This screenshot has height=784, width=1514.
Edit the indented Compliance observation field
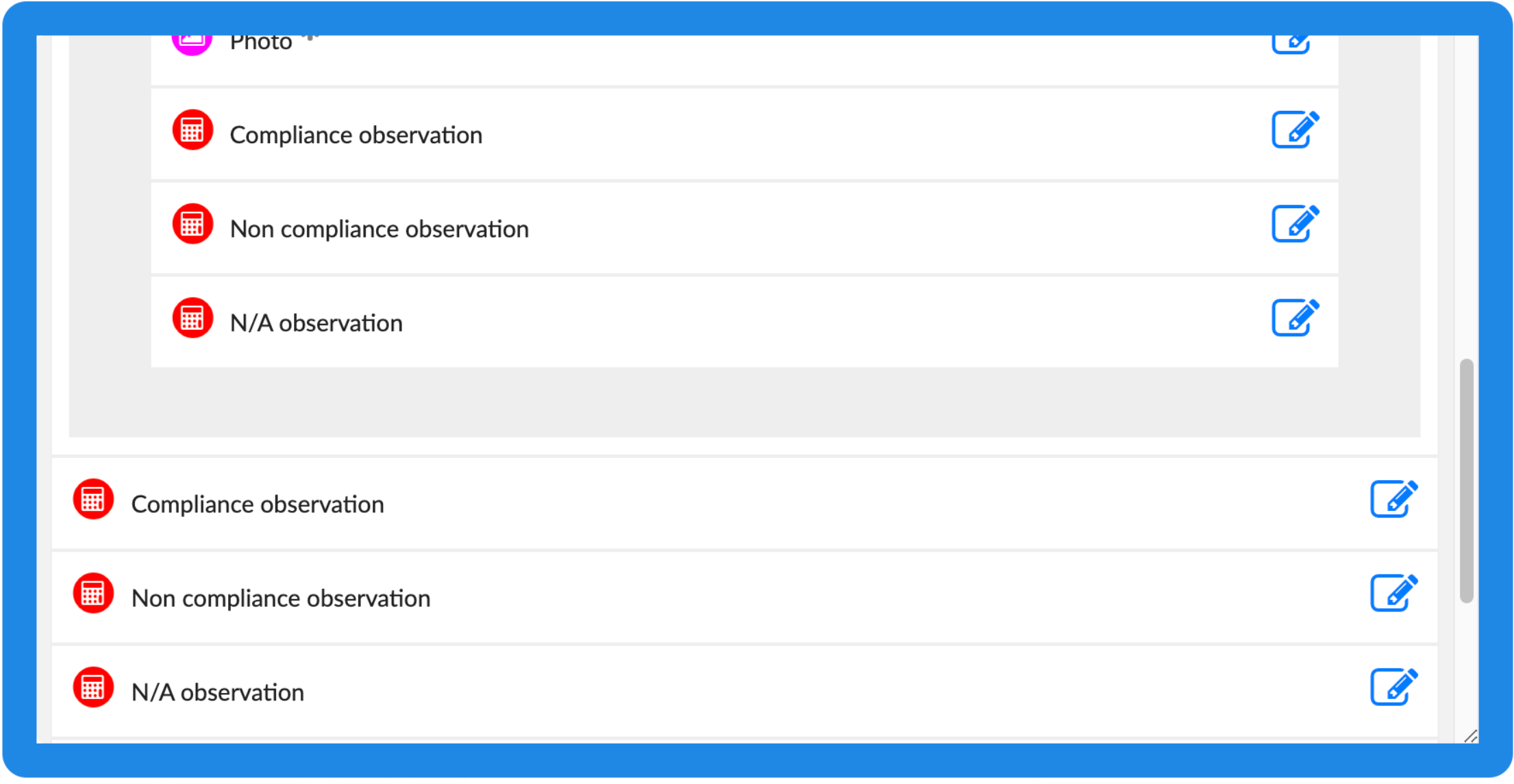(x=1294, y=129)
